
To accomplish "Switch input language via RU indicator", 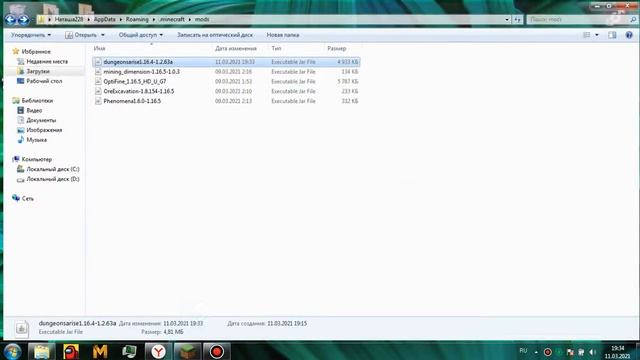I will pos(523,351).
